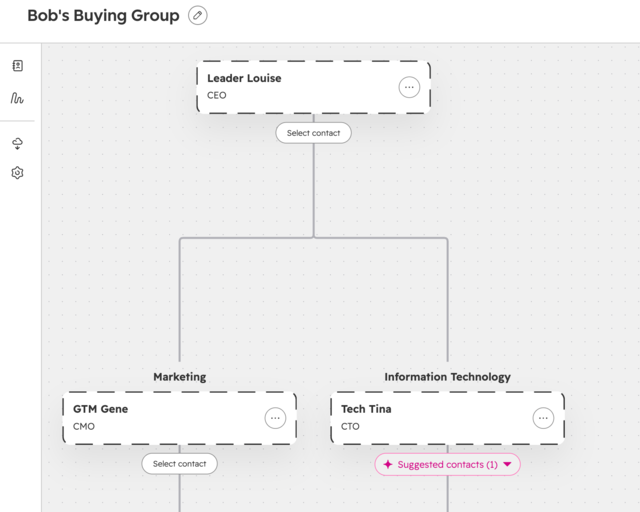
Task: Select the squiggle signature icon in sidebar
Action: (x=17, y=98)
